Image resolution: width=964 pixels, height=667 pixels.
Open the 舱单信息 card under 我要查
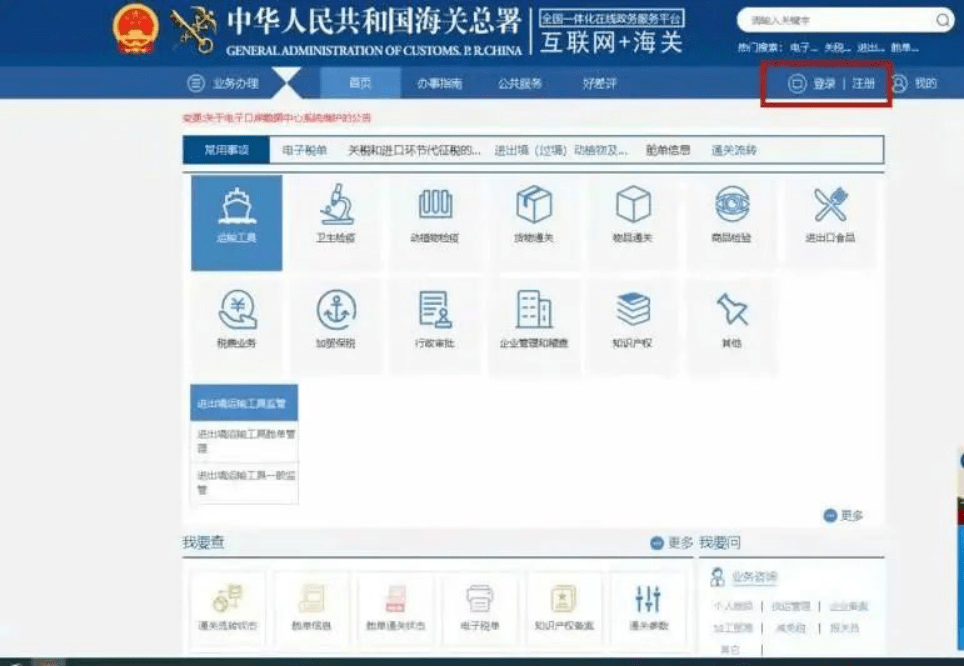coord(311,607)
